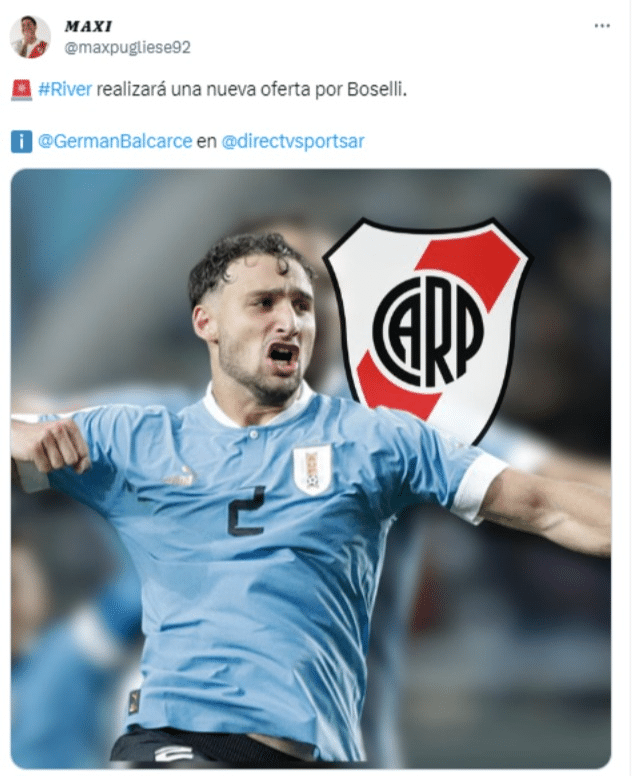633x776 pixels.
Task: Open the @GermanBalcarce mention
Action: click(115, 142)
